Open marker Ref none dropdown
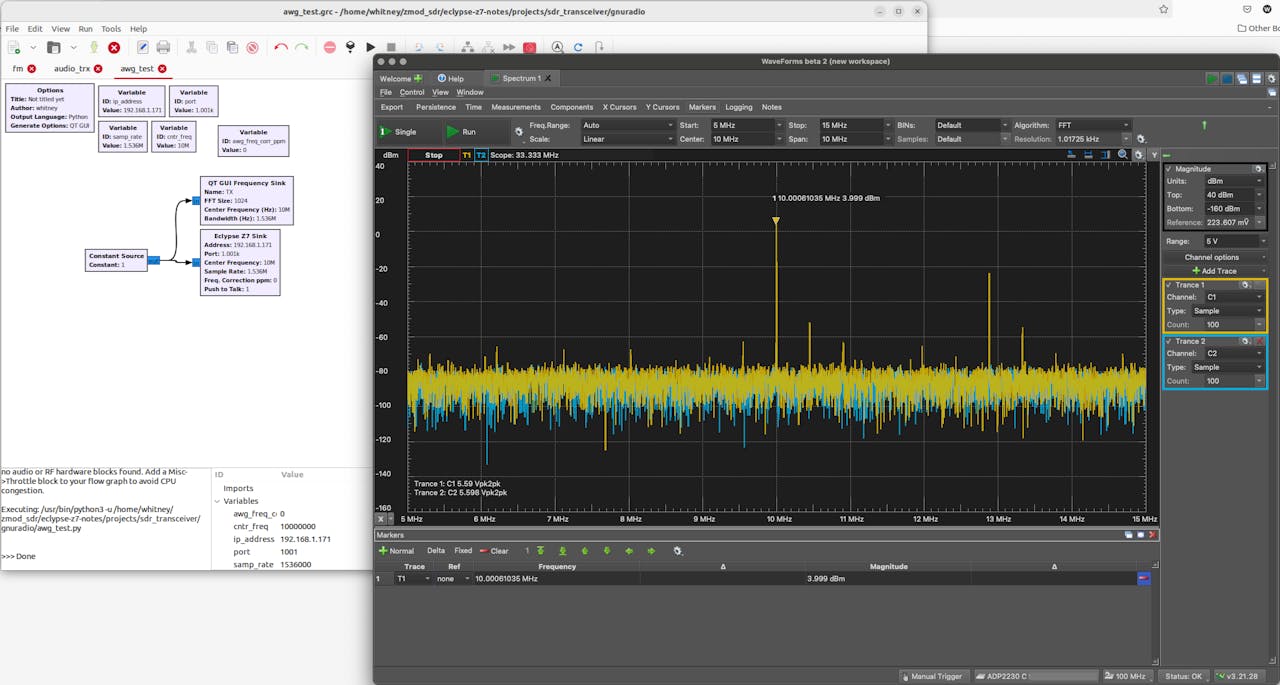1280x685 pixels. tap(453, 578)
